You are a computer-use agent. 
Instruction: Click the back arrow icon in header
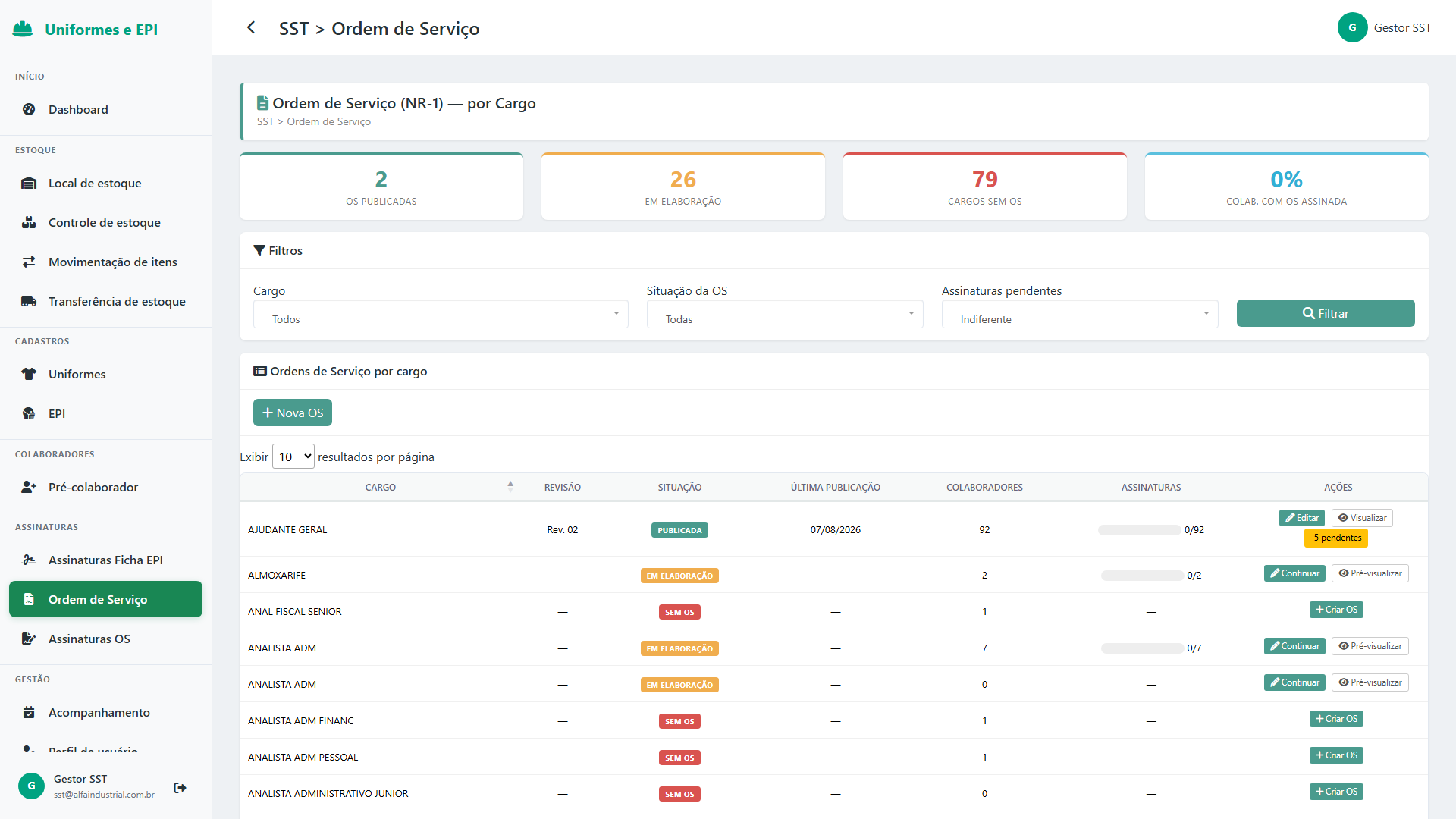point(251,28)
